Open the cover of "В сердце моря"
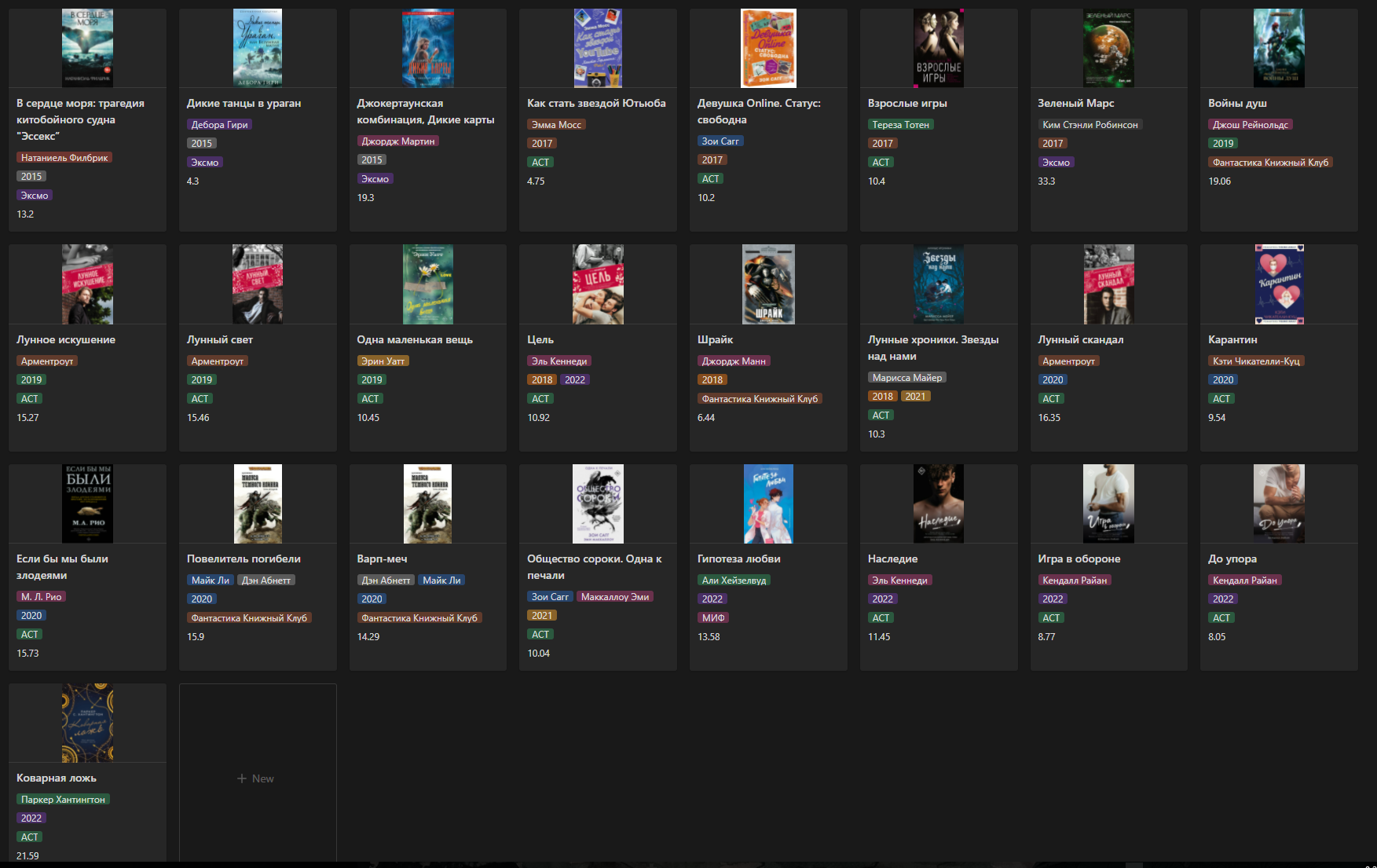The image size is (1377, 868). click(x=87, y=48)
